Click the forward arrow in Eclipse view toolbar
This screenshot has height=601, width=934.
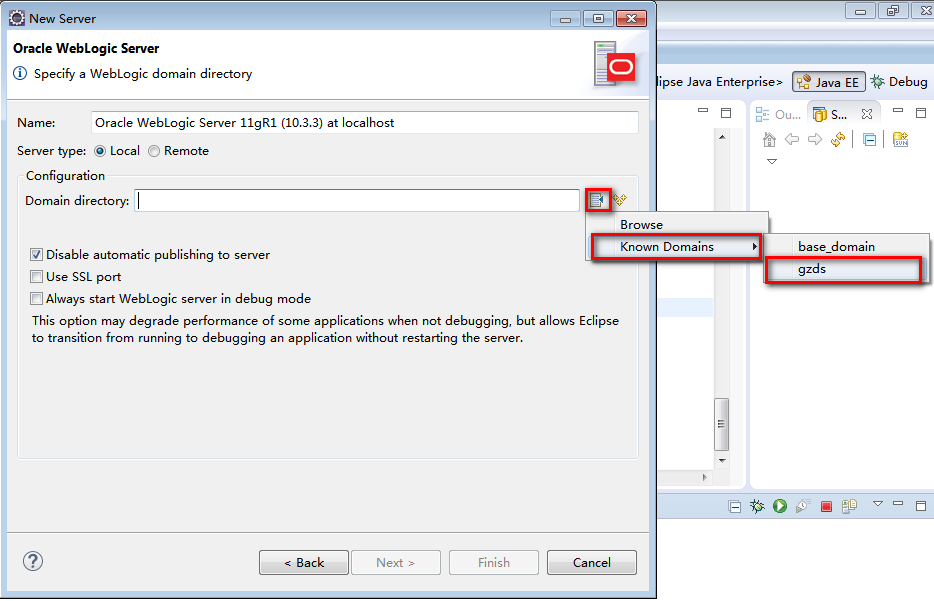(814, 139)
